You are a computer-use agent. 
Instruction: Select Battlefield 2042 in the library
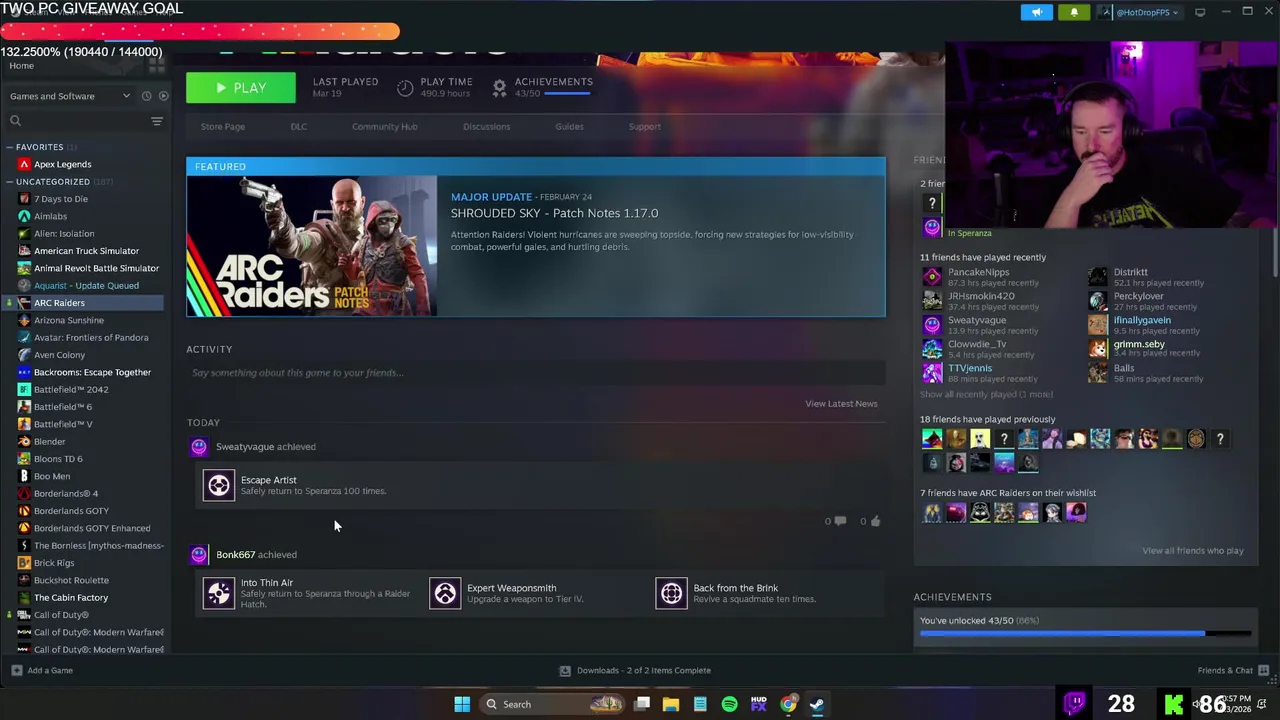(x=71, y=390)
